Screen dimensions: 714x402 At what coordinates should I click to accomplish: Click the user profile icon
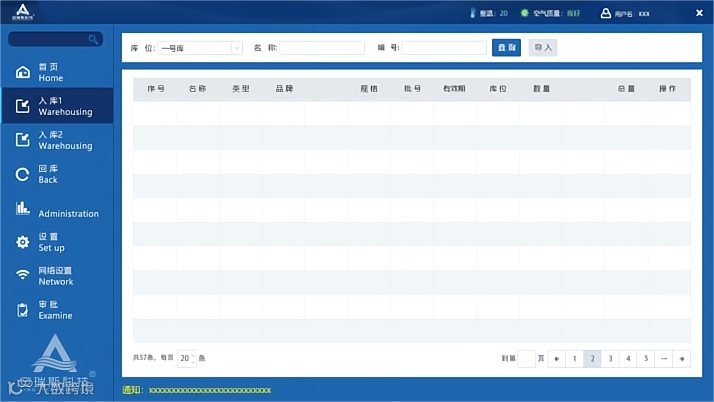[606, 13]
